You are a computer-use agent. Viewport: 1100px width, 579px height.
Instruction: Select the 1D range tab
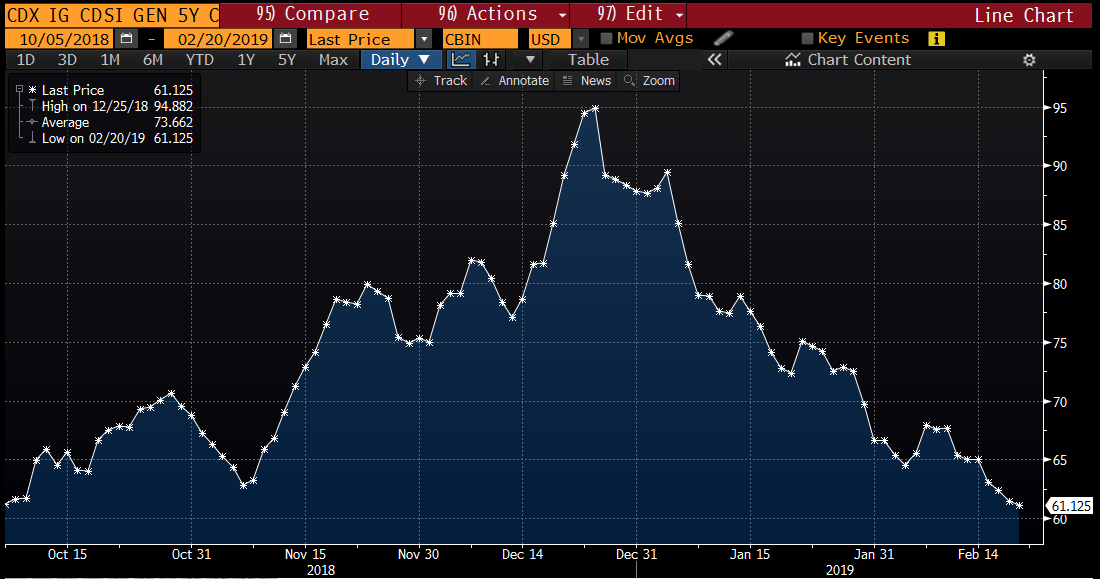point(26,60)
